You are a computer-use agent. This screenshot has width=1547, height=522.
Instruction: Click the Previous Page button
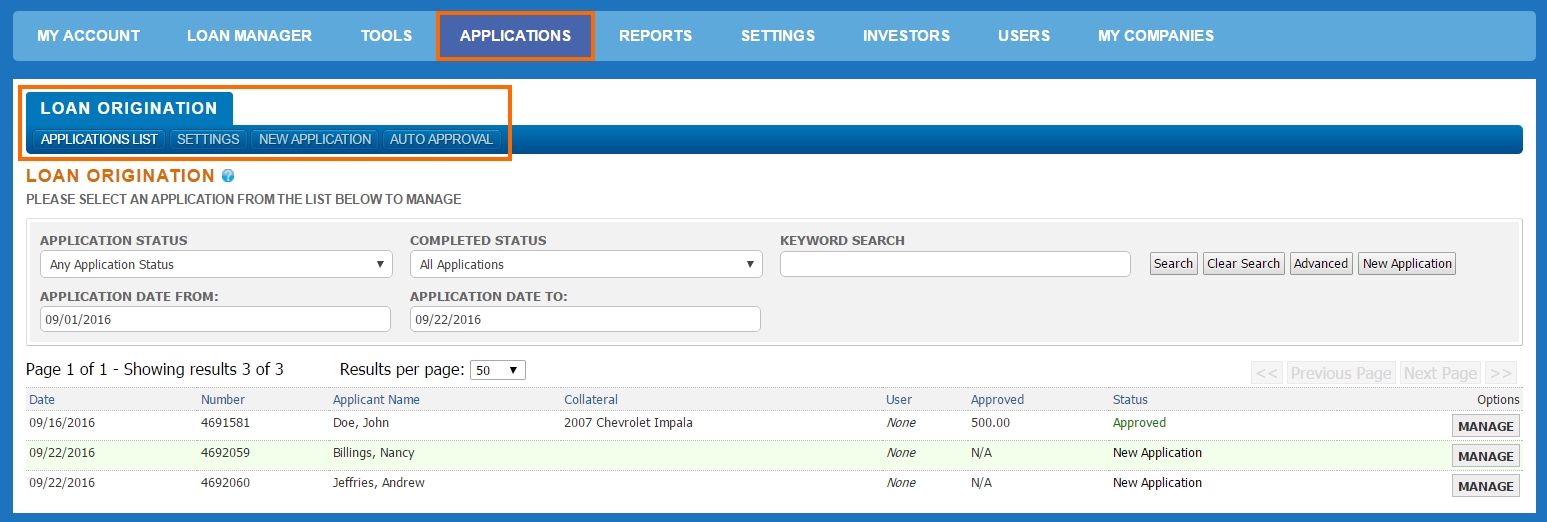tap(1341, 373)
